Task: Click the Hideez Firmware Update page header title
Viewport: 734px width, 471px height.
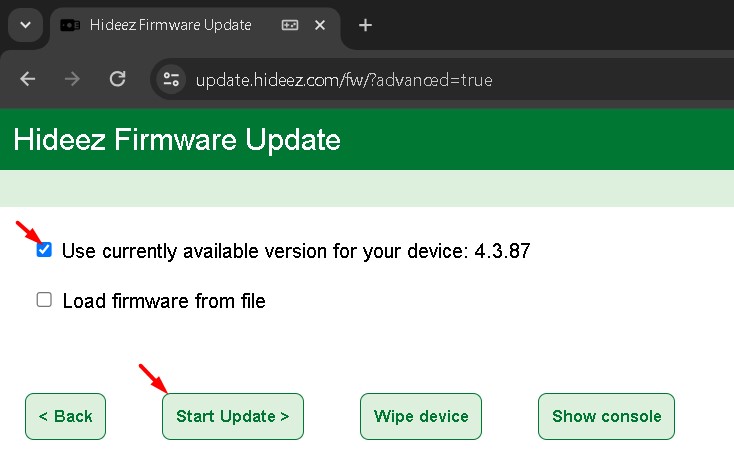Action: (x=177, y=140)
